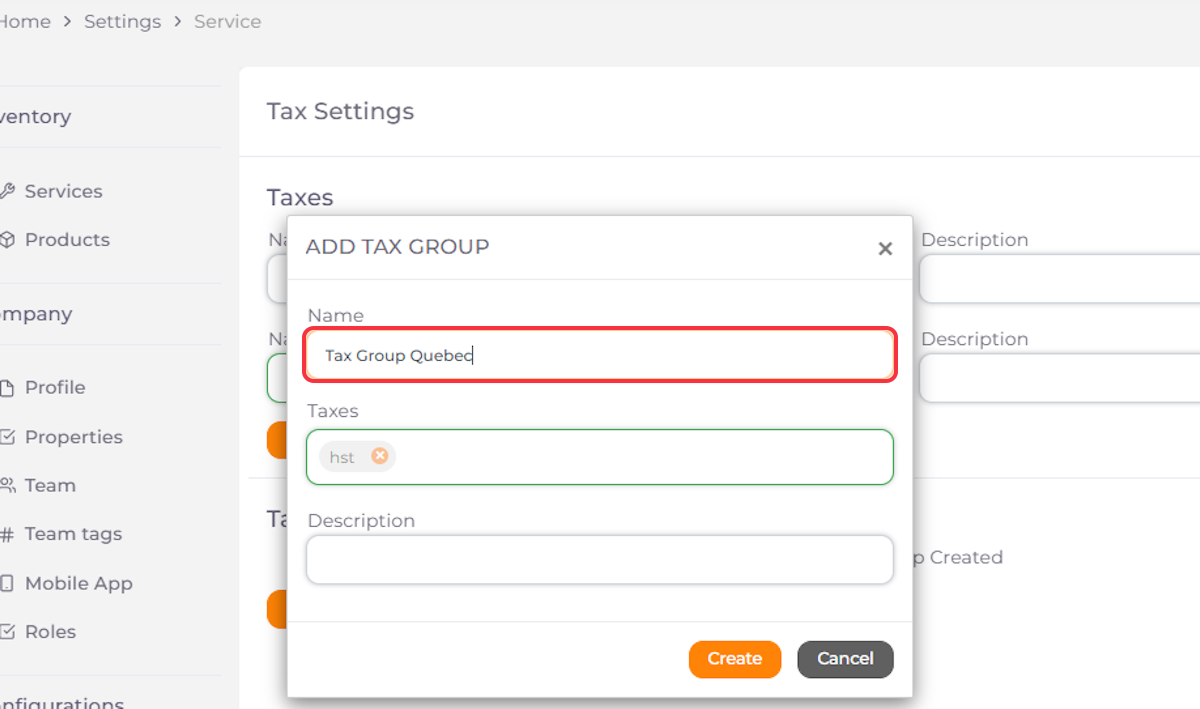The image size is (1200, 709).
Task: Select the Mobile App phone icon
Action: (x=7, y=583)
